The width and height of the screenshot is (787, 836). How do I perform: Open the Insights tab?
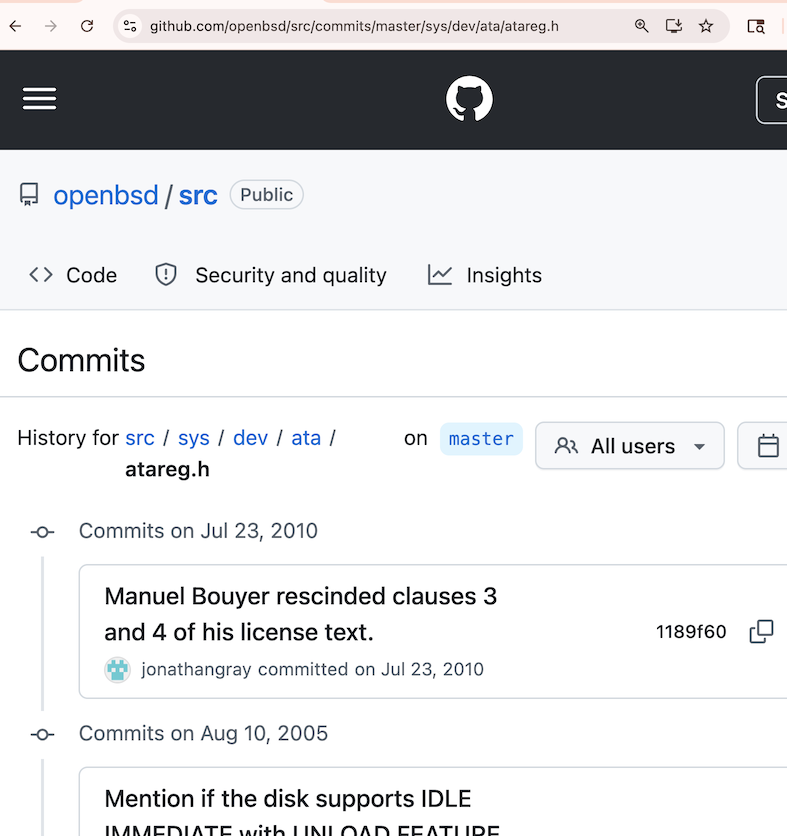pyautogui.click(x=485, y=275)
